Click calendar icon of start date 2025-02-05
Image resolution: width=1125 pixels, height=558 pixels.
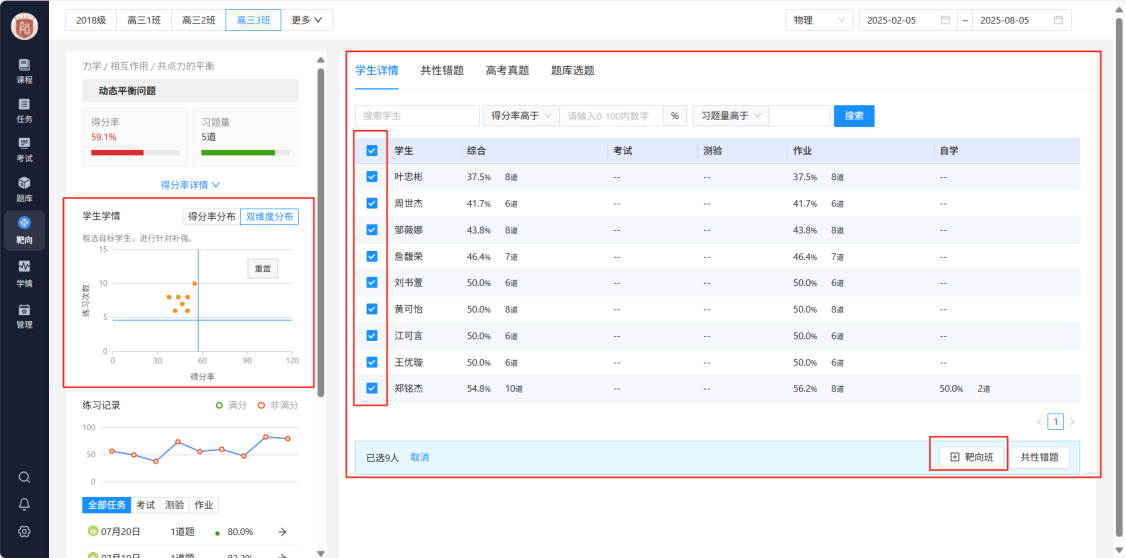click(x=946, y=20)
